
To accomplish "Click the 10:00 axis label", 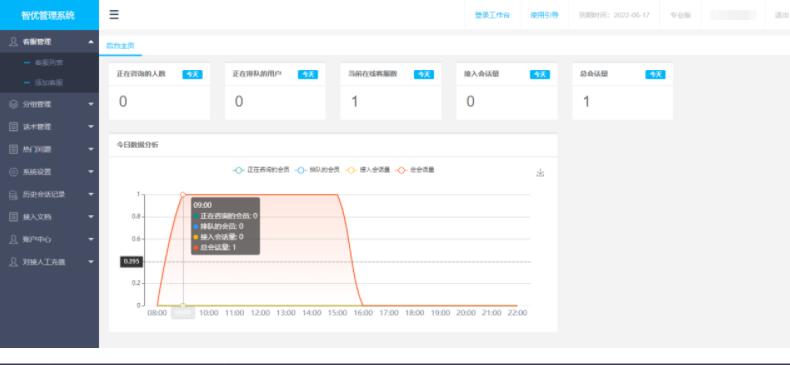I will coord(209,313).
